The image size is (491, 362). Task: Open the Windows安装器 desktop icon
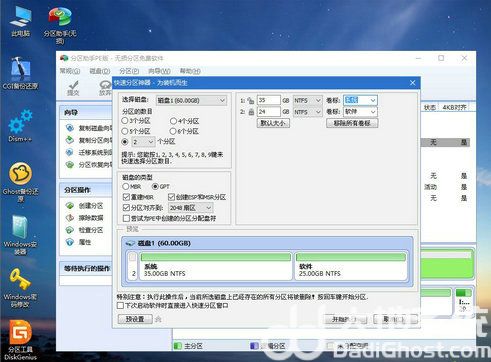pyautogui.click(x=20, y=235)
